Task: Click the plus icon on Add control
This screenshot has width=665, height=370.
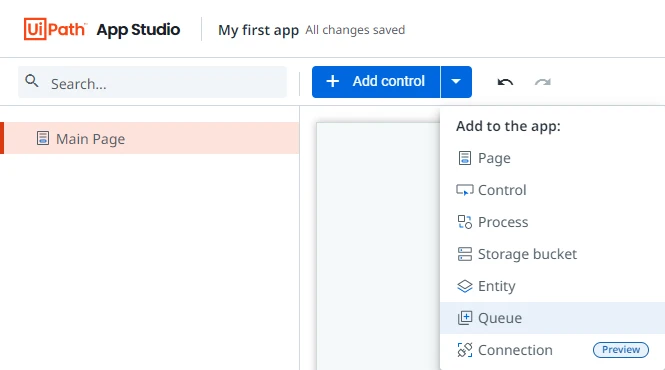Action: [x=332, y=81]
